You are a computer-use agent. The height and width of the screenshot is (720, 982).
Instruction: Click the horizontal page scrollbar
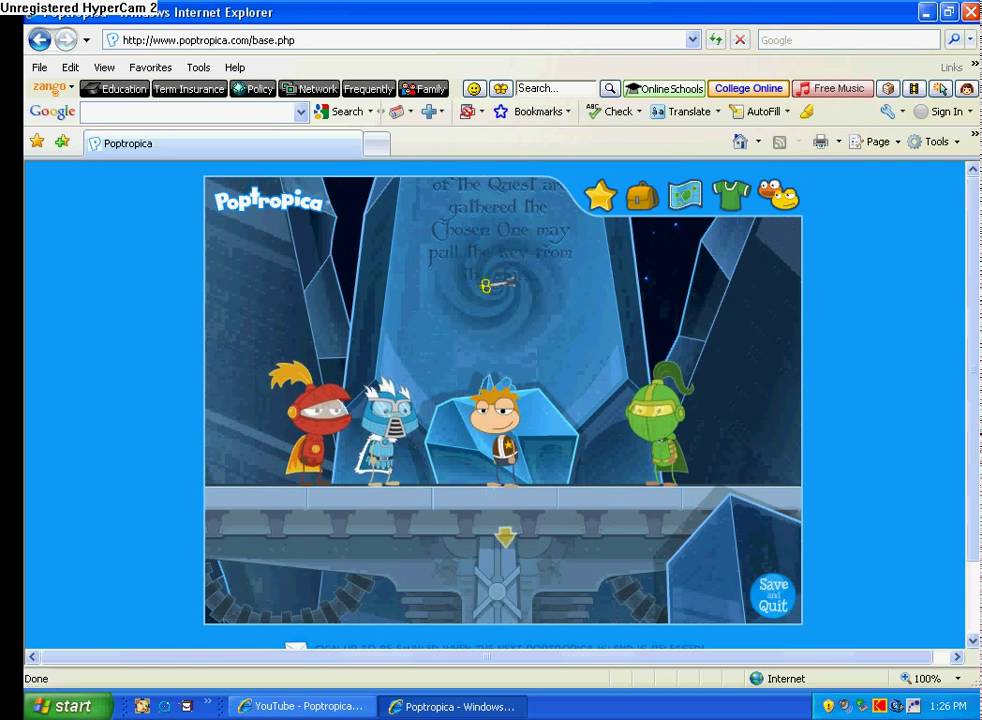[487, 656]
